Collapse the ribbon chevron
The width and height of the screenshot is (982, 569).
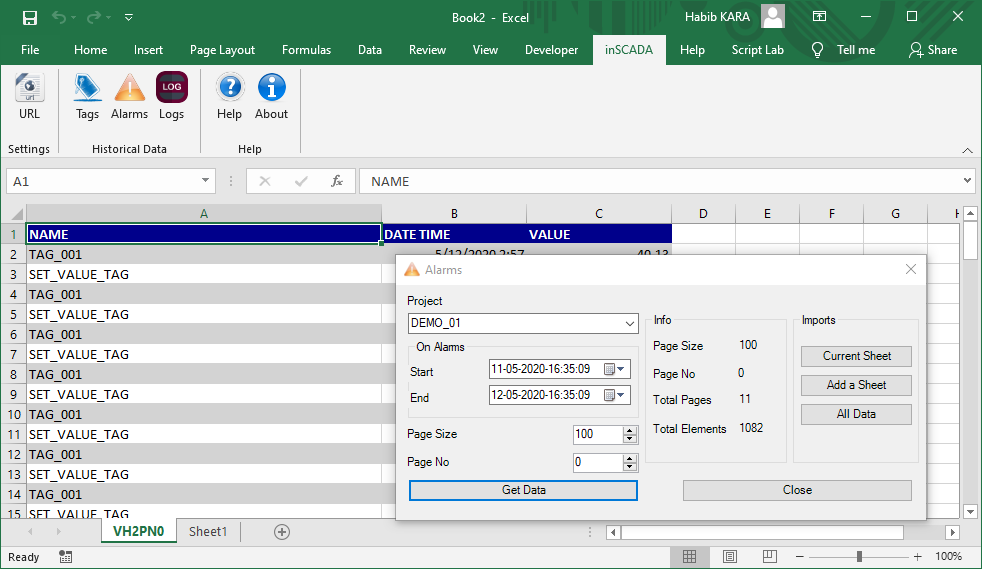point(968,150)
